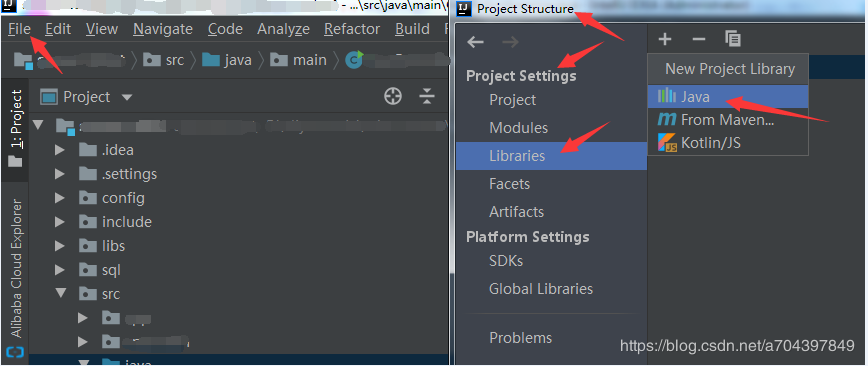Select the .idea folder row
The width and height of the screenshot is (868, 366).
pyautogui.click(x=239, y=150)
